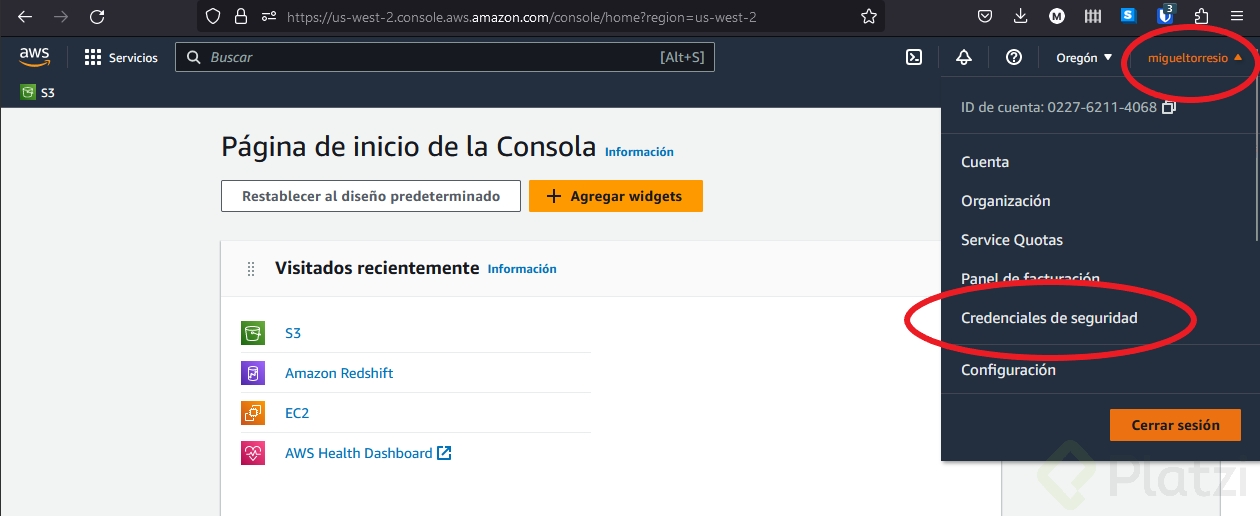This screenshot has width=1260, height=516.
Task: Open the tracking protection shield icon
Action: click(x=212, y=16)
